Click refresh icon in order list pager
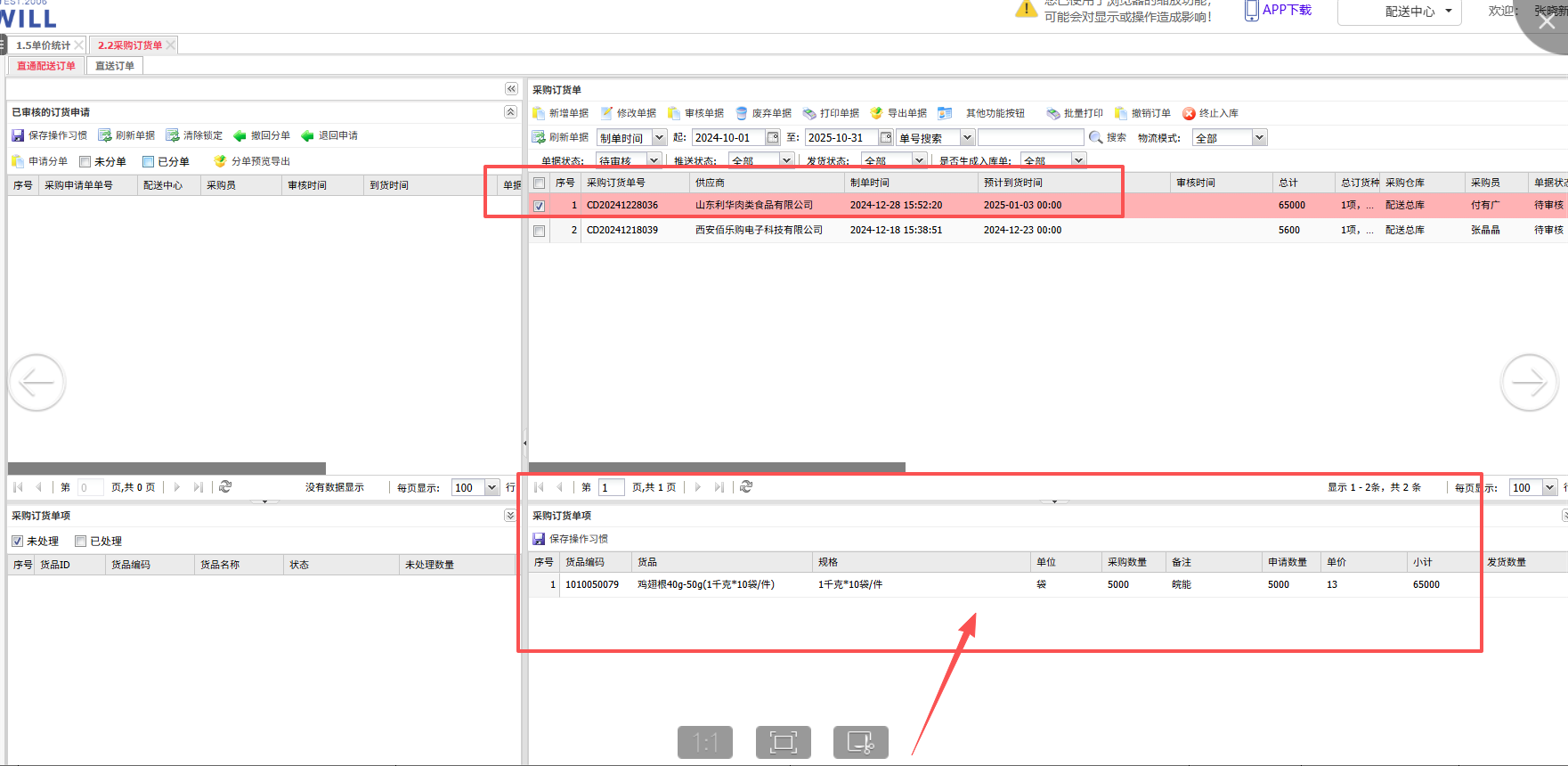The width and height of the screenshot is (1568, 766). point(746,487)
